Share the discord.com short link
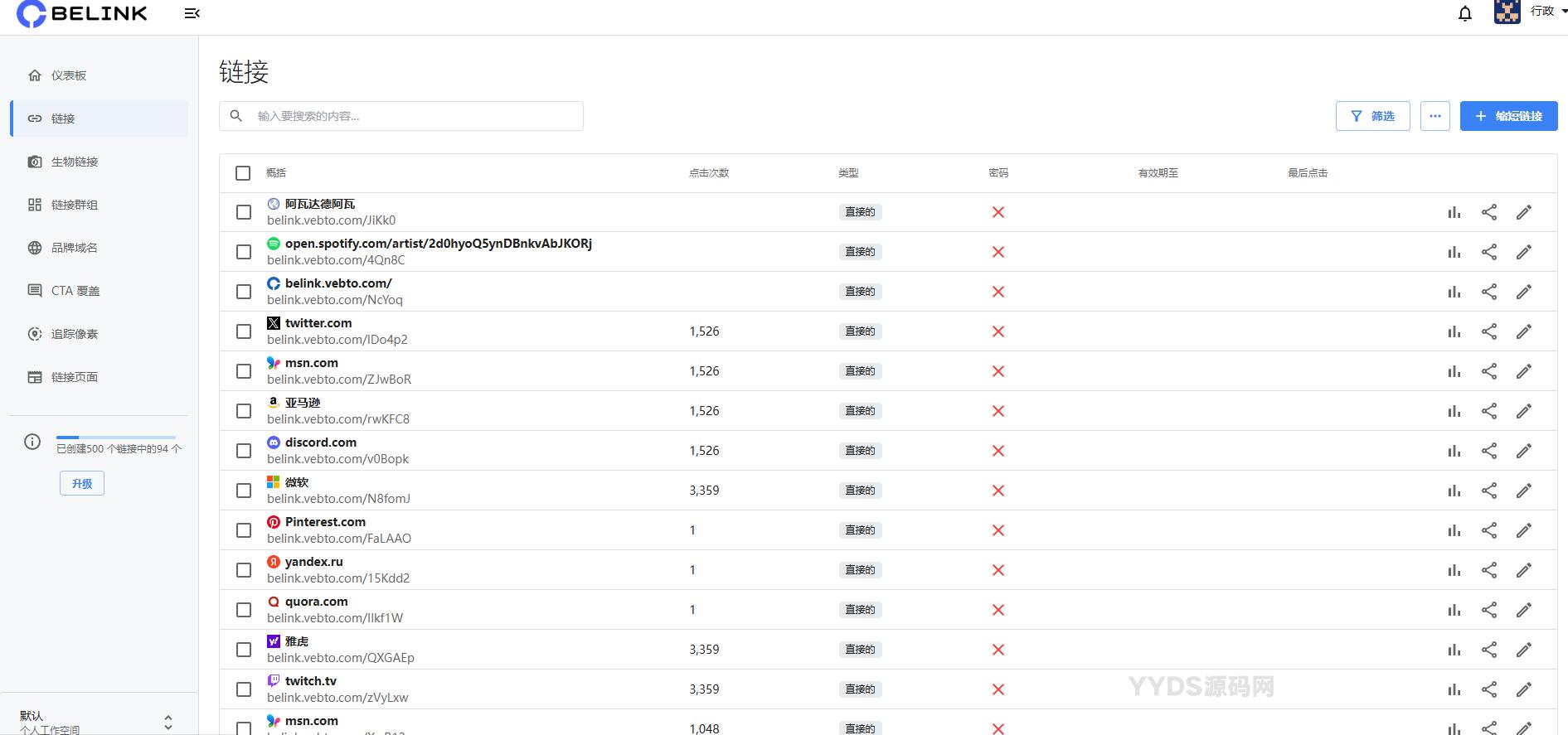The image size is (1568, 735). [x=1489, y=451]
